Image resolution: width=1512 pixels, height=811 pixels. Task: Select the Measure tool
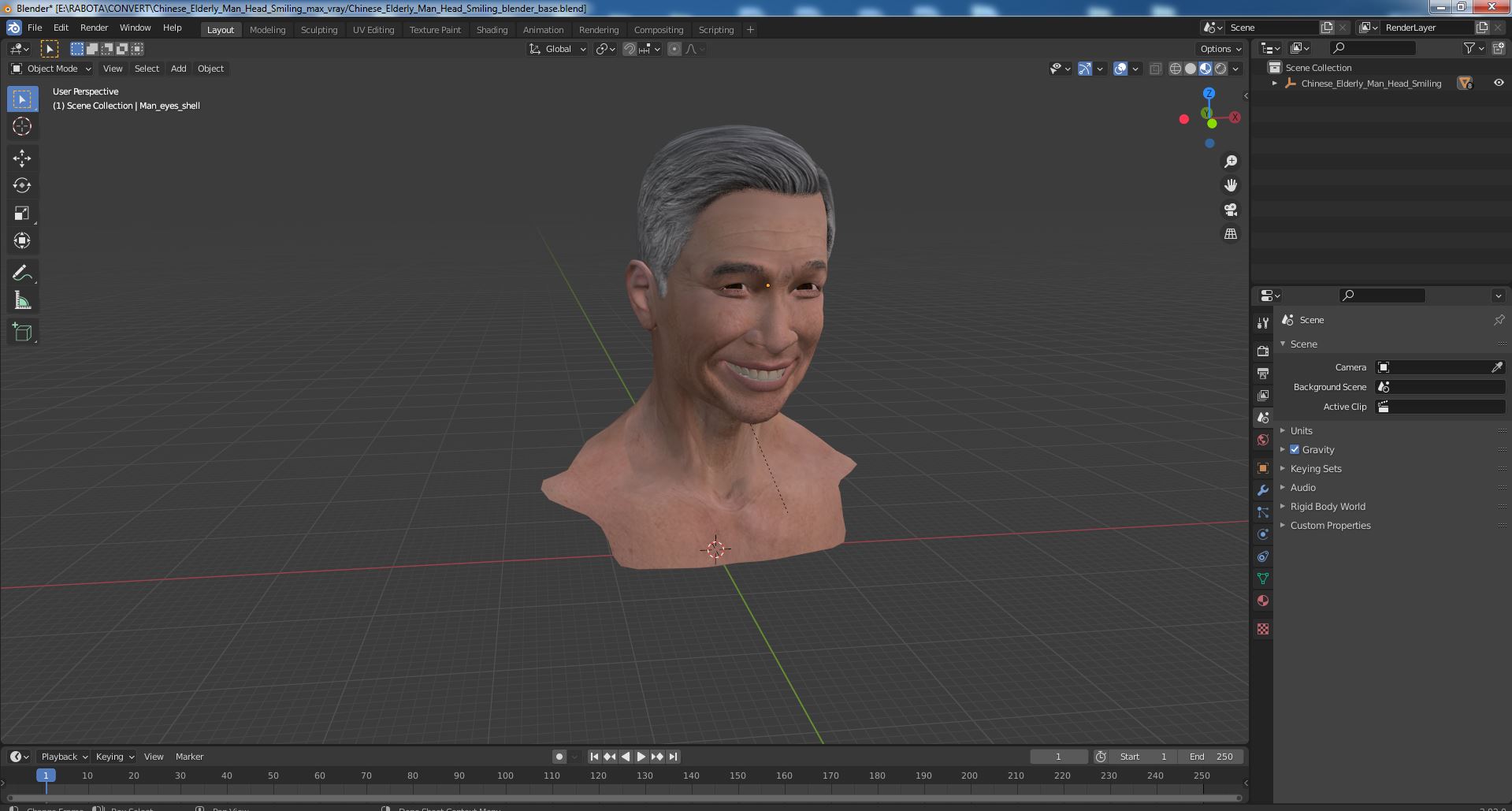[x=22, y=301]
